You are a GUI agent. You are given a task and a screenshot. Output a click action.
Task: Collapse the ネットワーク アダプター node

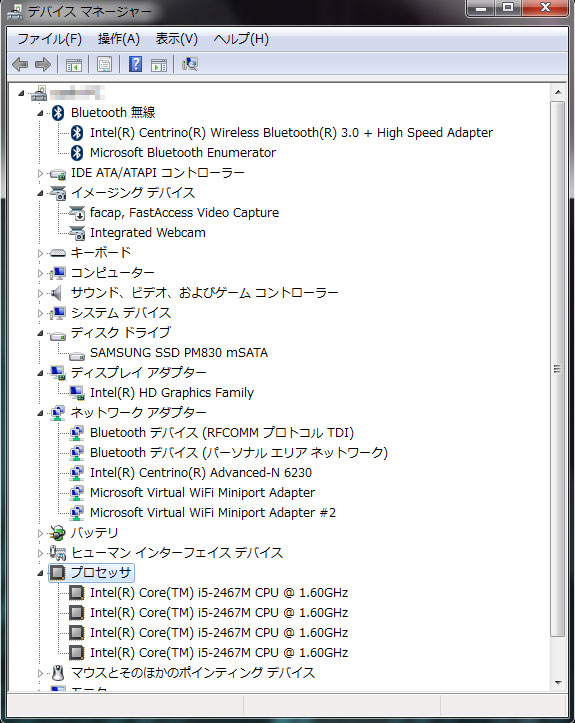(x=40, y=413)
